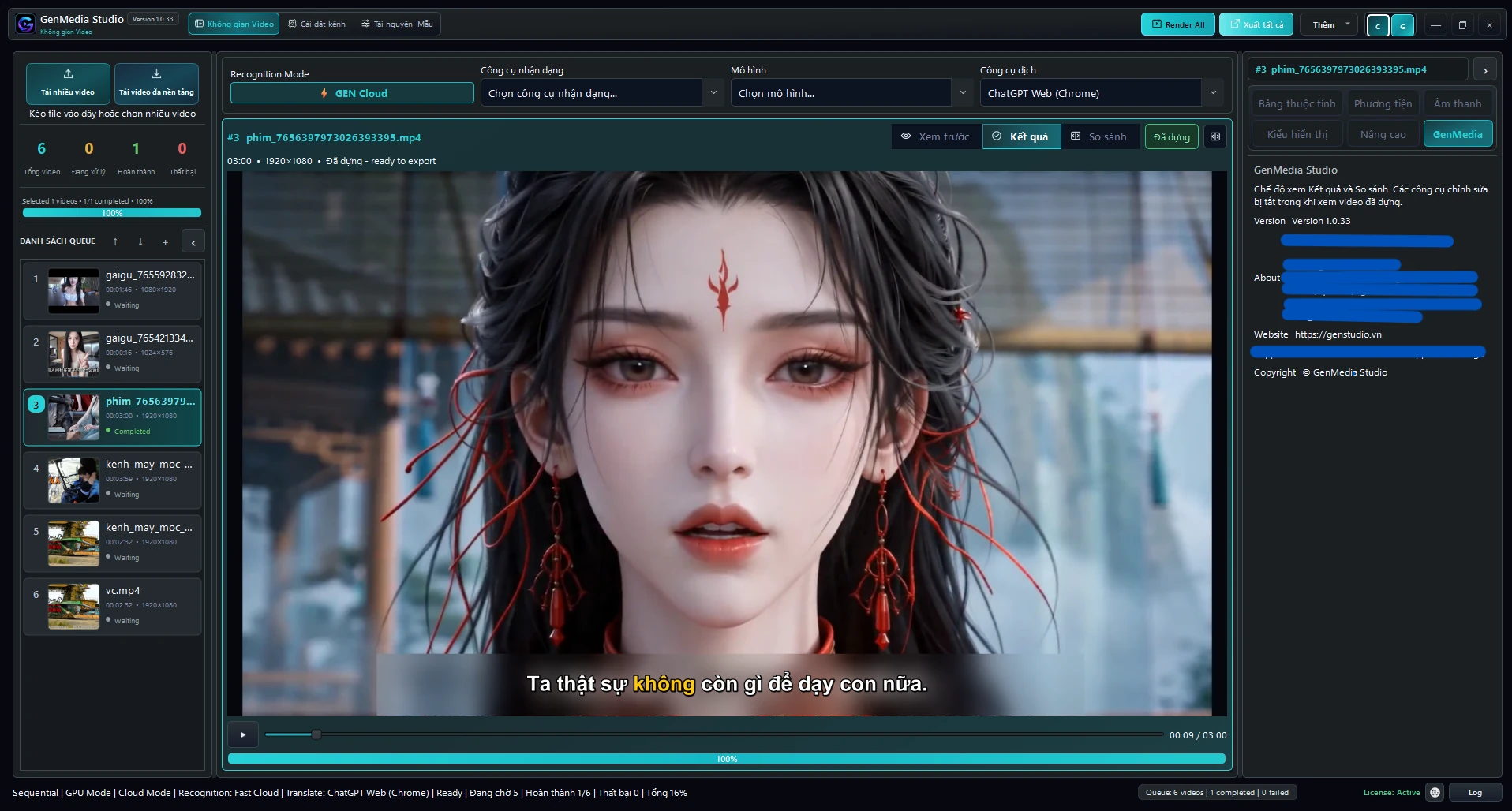This screenshot has width=1512, height=811.
Task: Open Bảng thuộc tính tab
Action: click(1297, 103)
